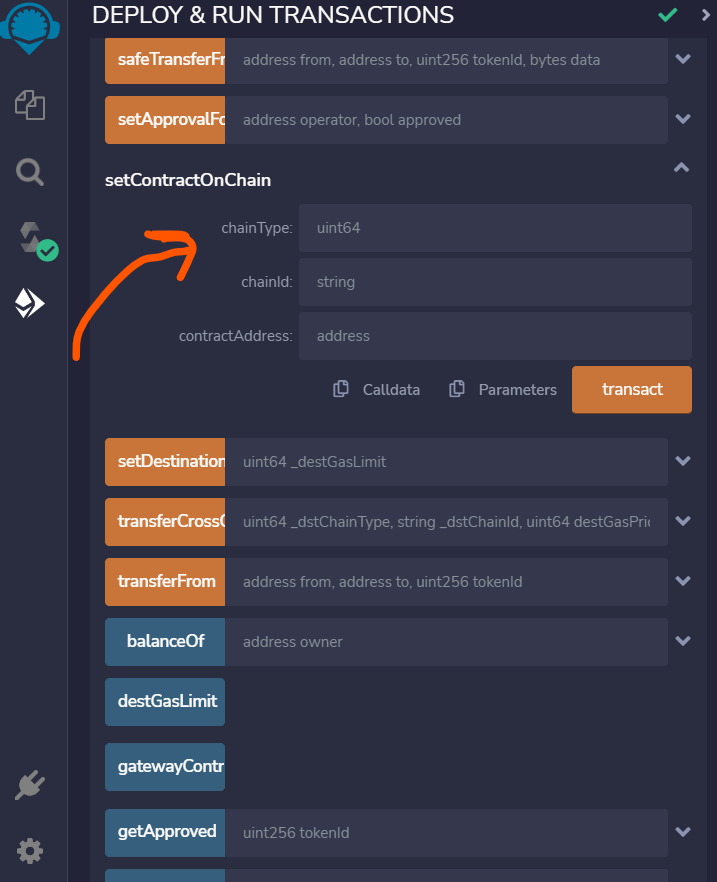Open the File explorer sidebar icon
Viewport: 717px width, 882px height.
pyautogui.click(x=30, y=104)
